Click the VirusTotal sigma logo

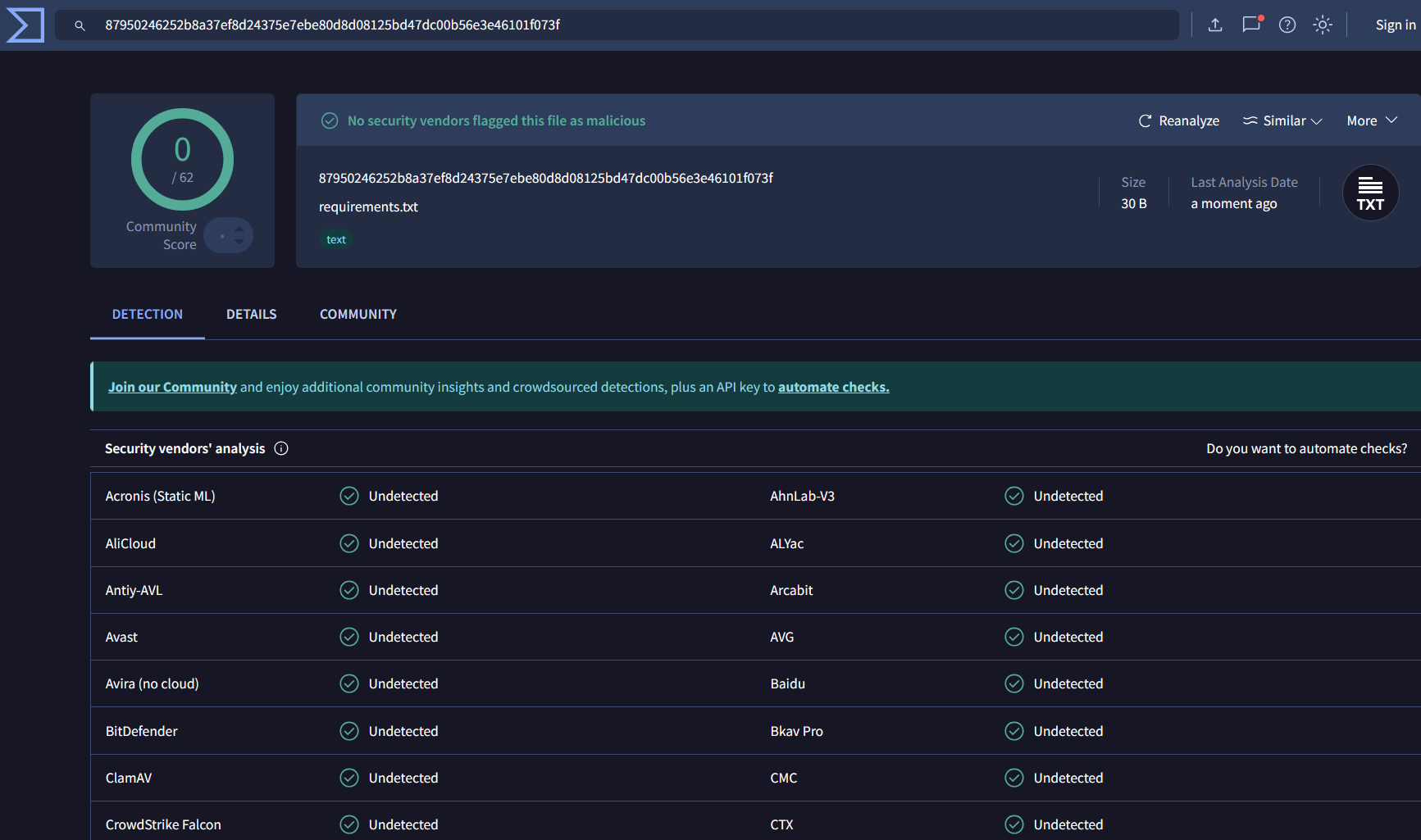coord(25,25)
